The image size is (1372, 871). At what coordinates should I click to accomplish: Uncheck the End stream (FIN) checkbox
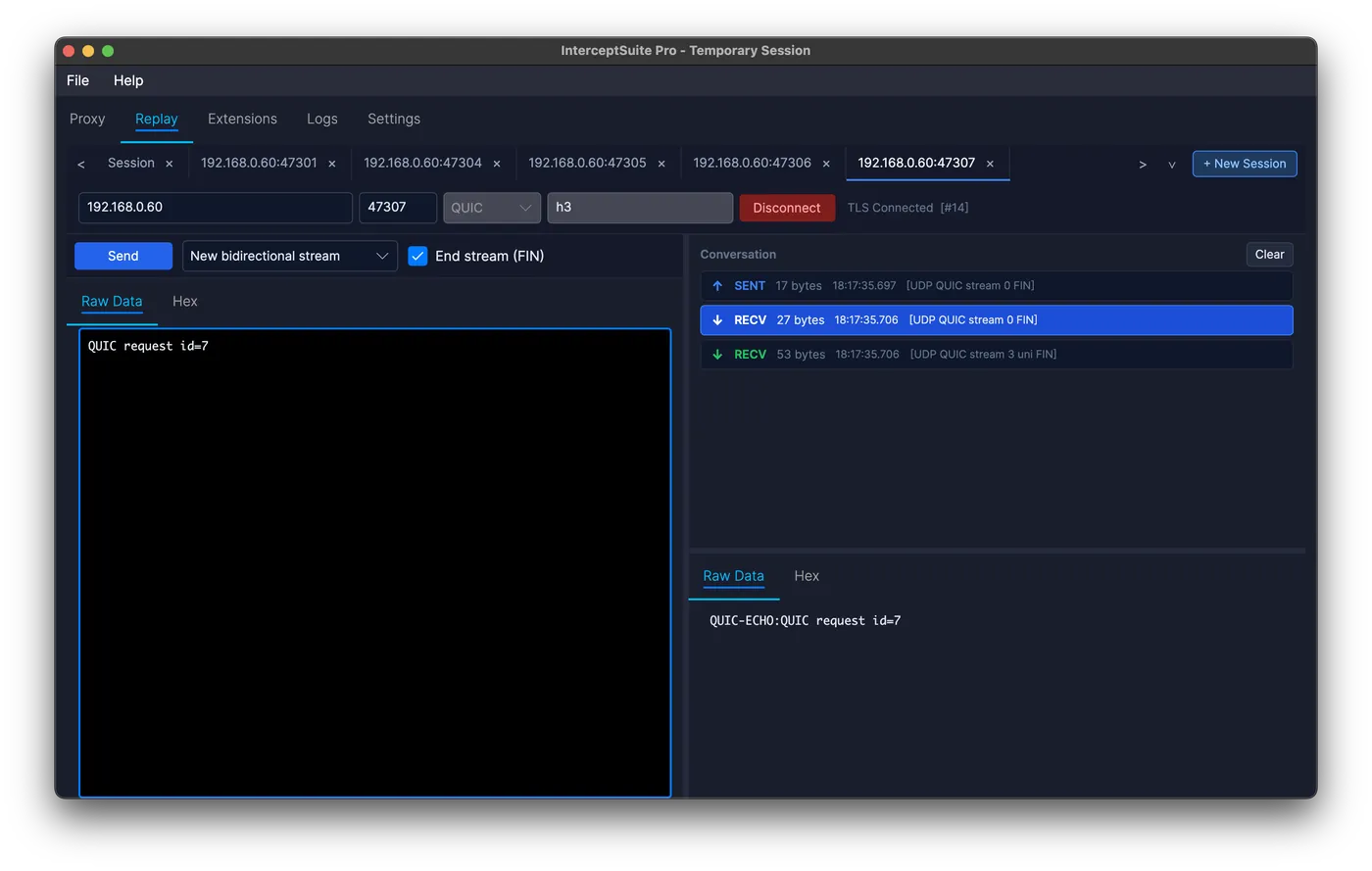[x=417, y=256]
